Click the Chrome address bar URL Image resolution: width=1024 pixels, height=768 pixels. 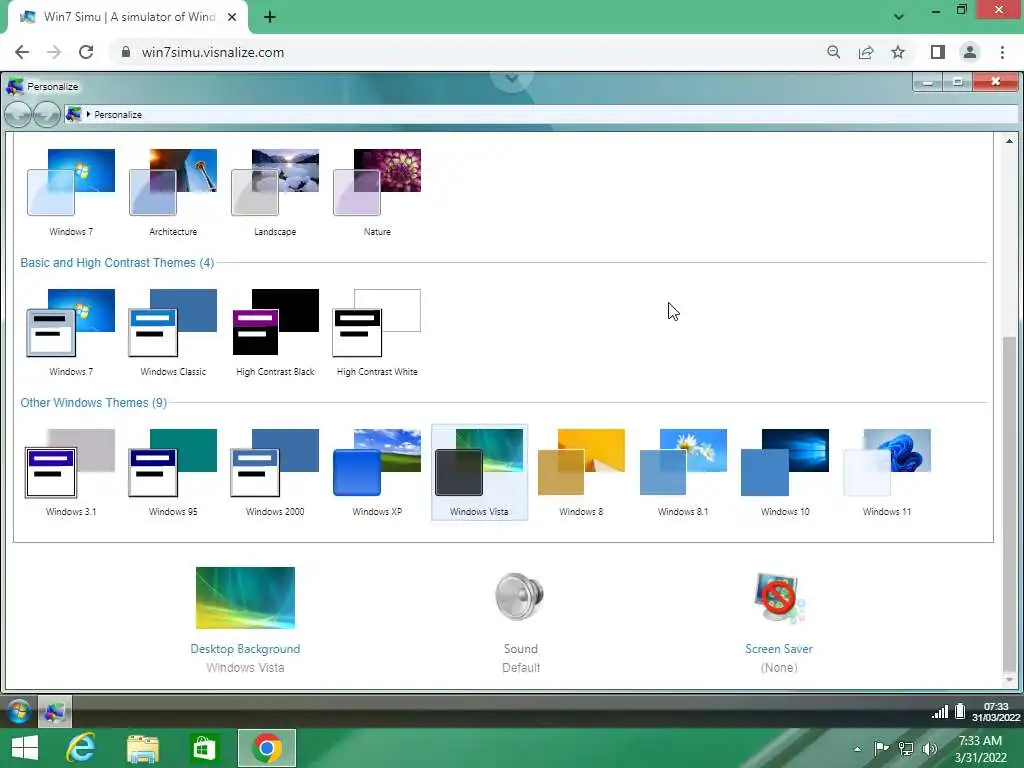pos(213,52)
